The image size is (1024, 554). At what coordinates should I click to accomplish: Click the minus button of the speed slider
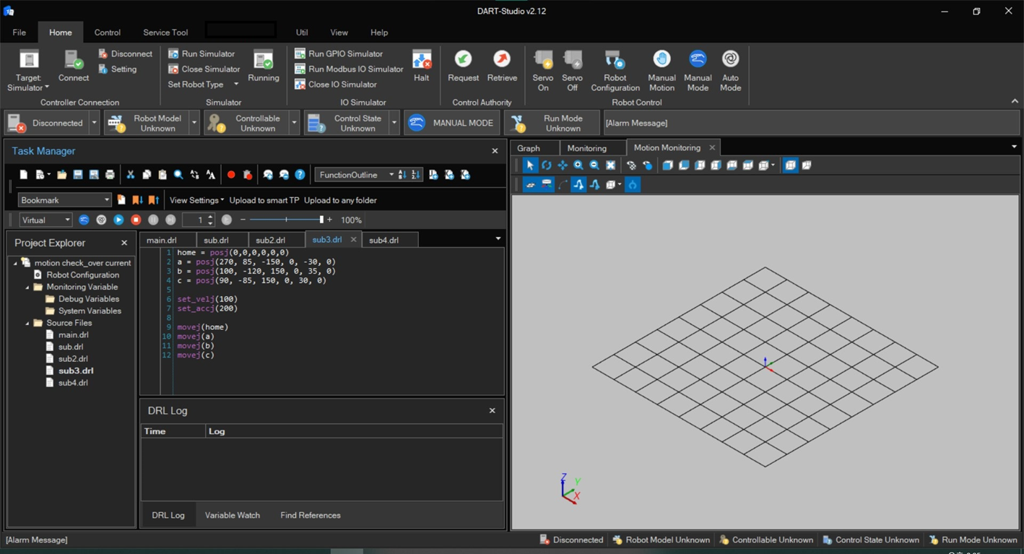(x=243, y=220)
